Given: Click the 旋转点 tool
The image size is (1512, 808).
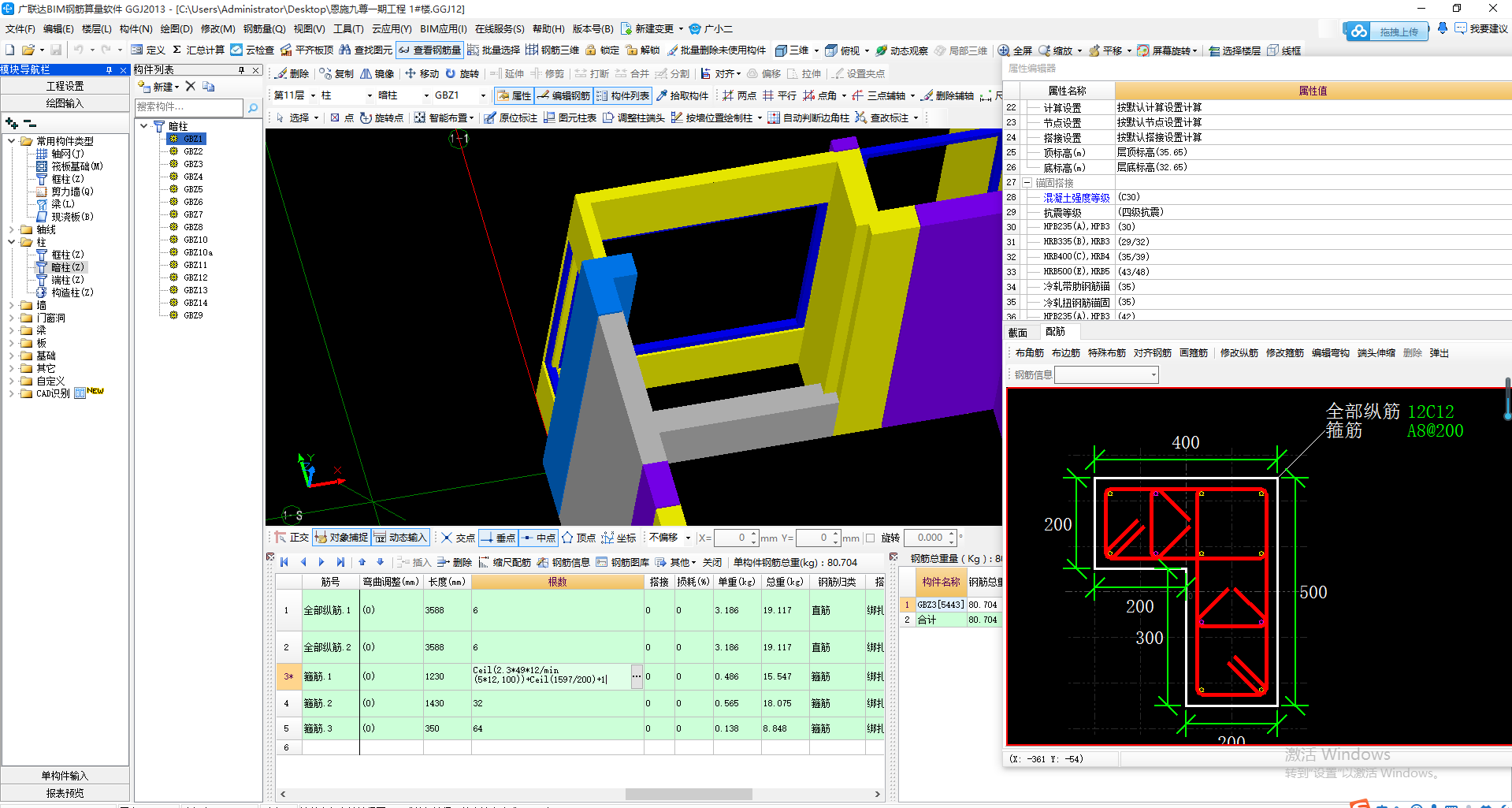Looking at the screenshot, I should (x=381, y=117).
